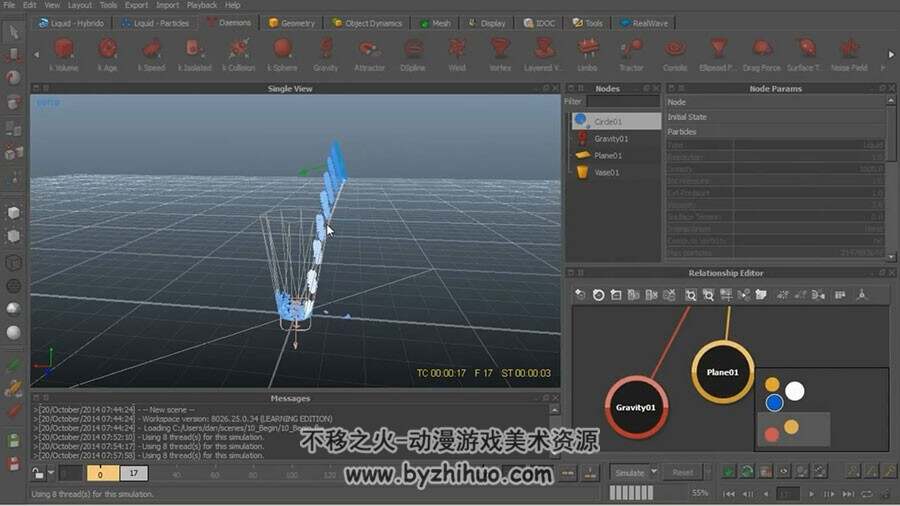Switch to the Liquid - Hybrido tab
Image resolution: width=900 pixels, height=506 pixels.
(x=71, y=23)
